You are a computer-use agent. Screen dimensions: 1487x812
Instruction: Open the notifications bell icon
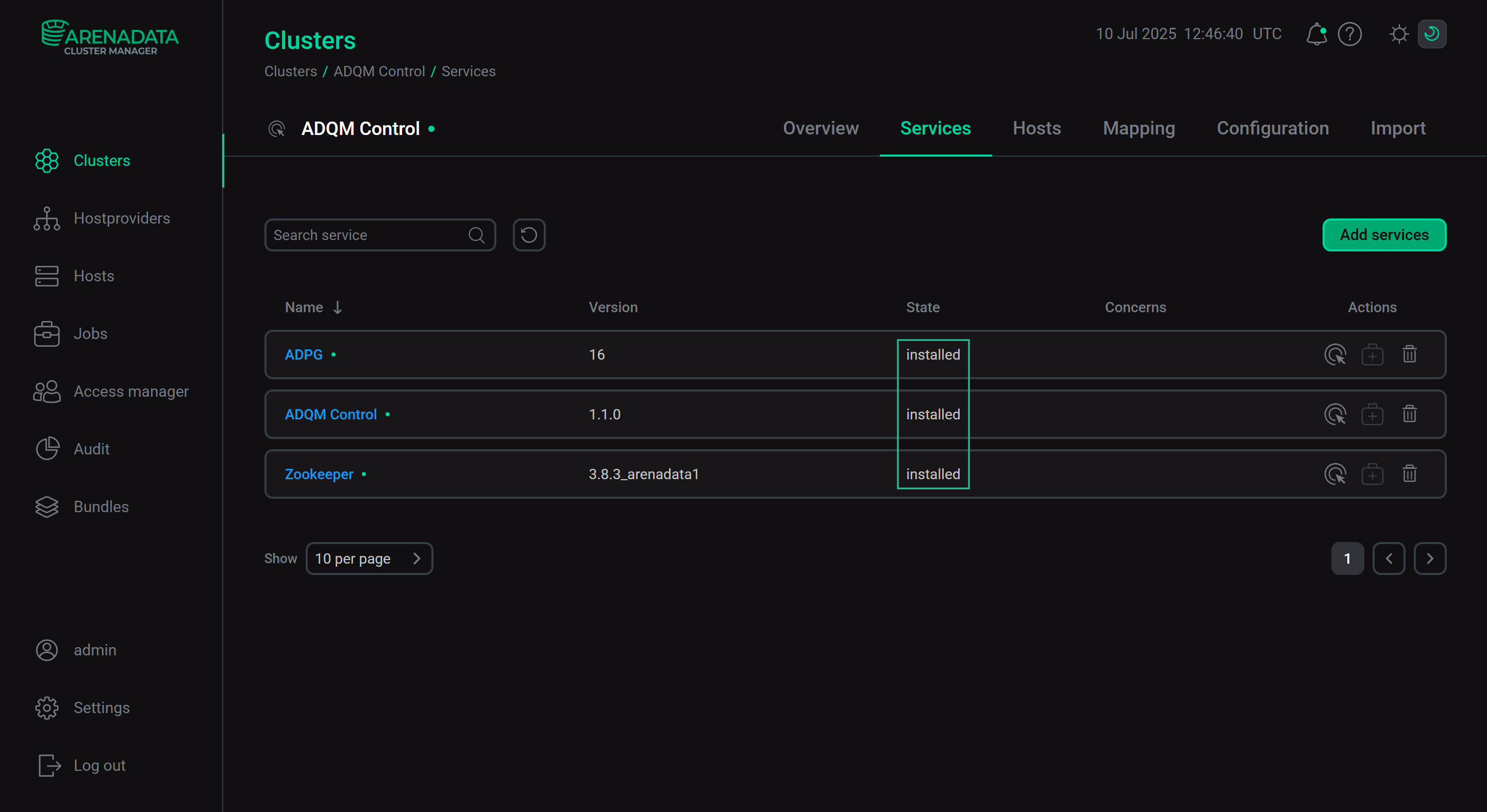(x=1317, y=34)
